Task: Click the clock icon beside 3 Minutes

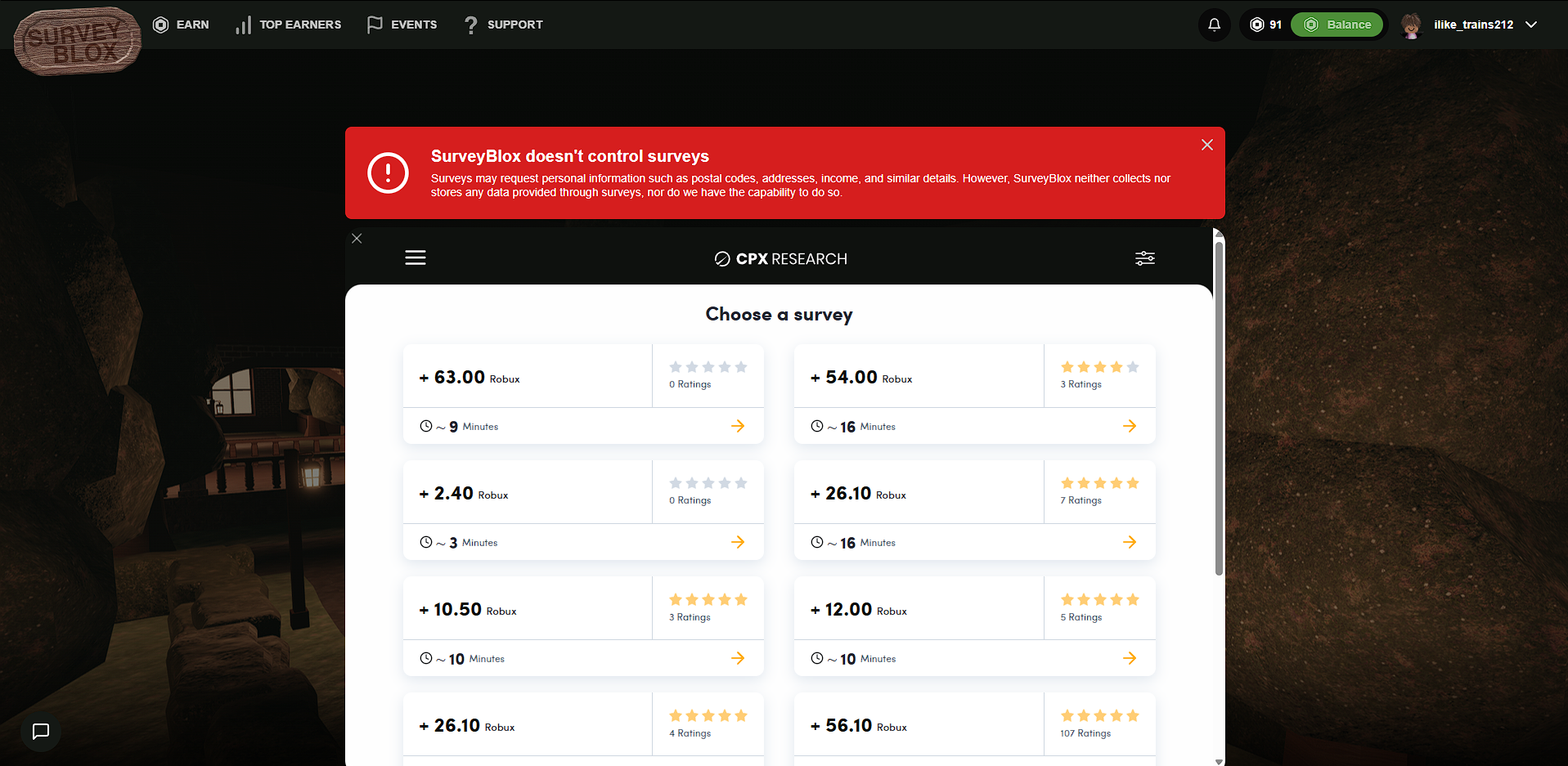Action: (426, 542)
